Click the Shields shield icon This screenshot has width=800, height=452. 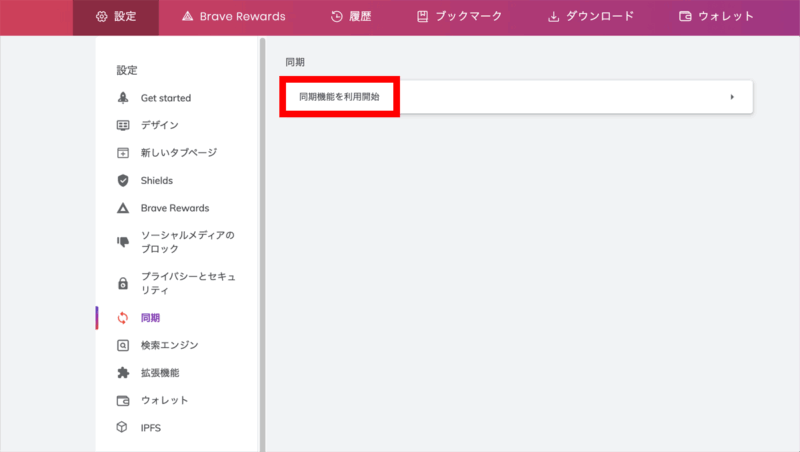123,180
